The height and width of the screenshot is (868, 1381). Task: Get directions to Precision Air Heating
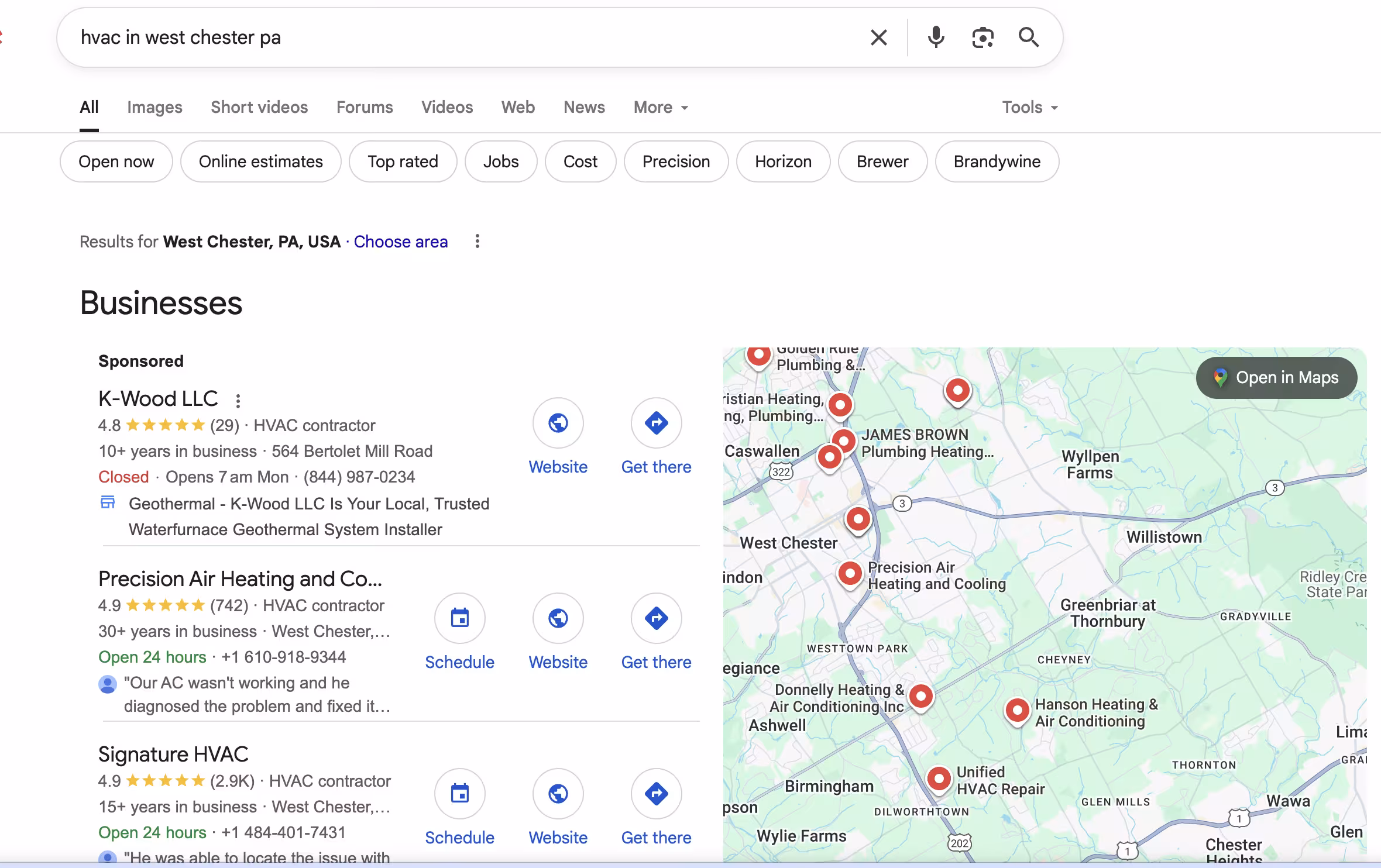click(x=657, y=618)
